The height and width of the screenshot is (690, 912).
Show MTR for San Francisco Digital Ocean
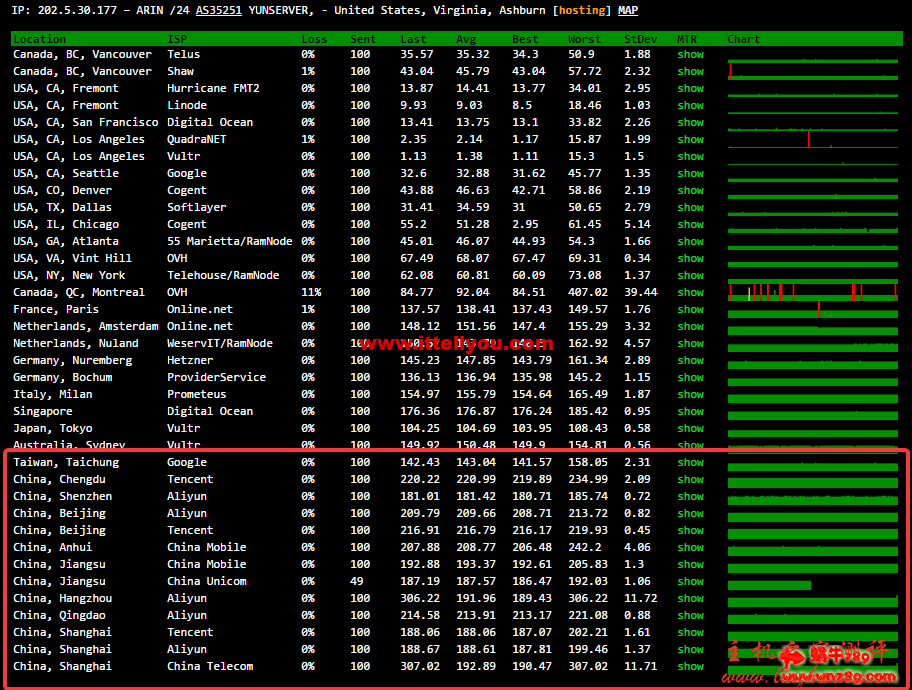(x=690, y=122)
